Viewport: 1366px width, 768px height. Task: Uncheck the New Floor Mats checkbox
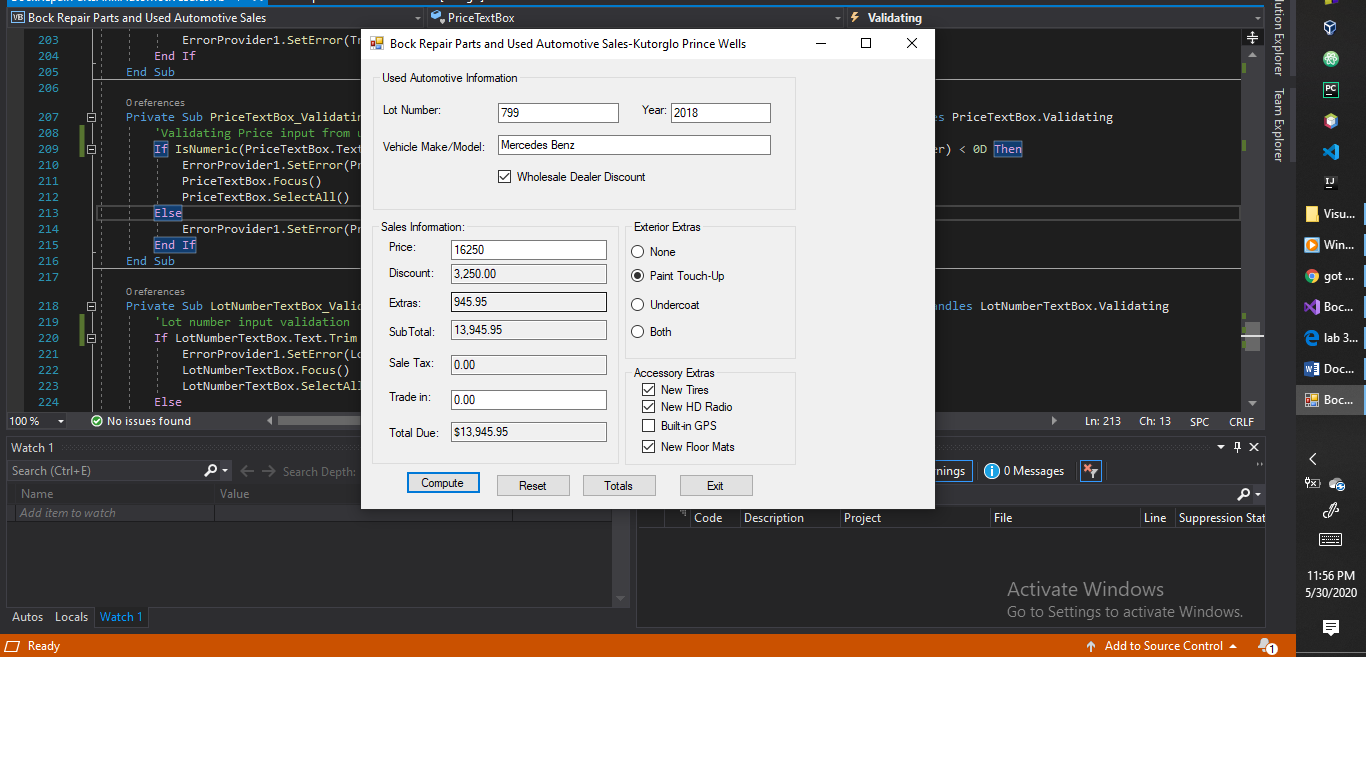click(648, 447)
